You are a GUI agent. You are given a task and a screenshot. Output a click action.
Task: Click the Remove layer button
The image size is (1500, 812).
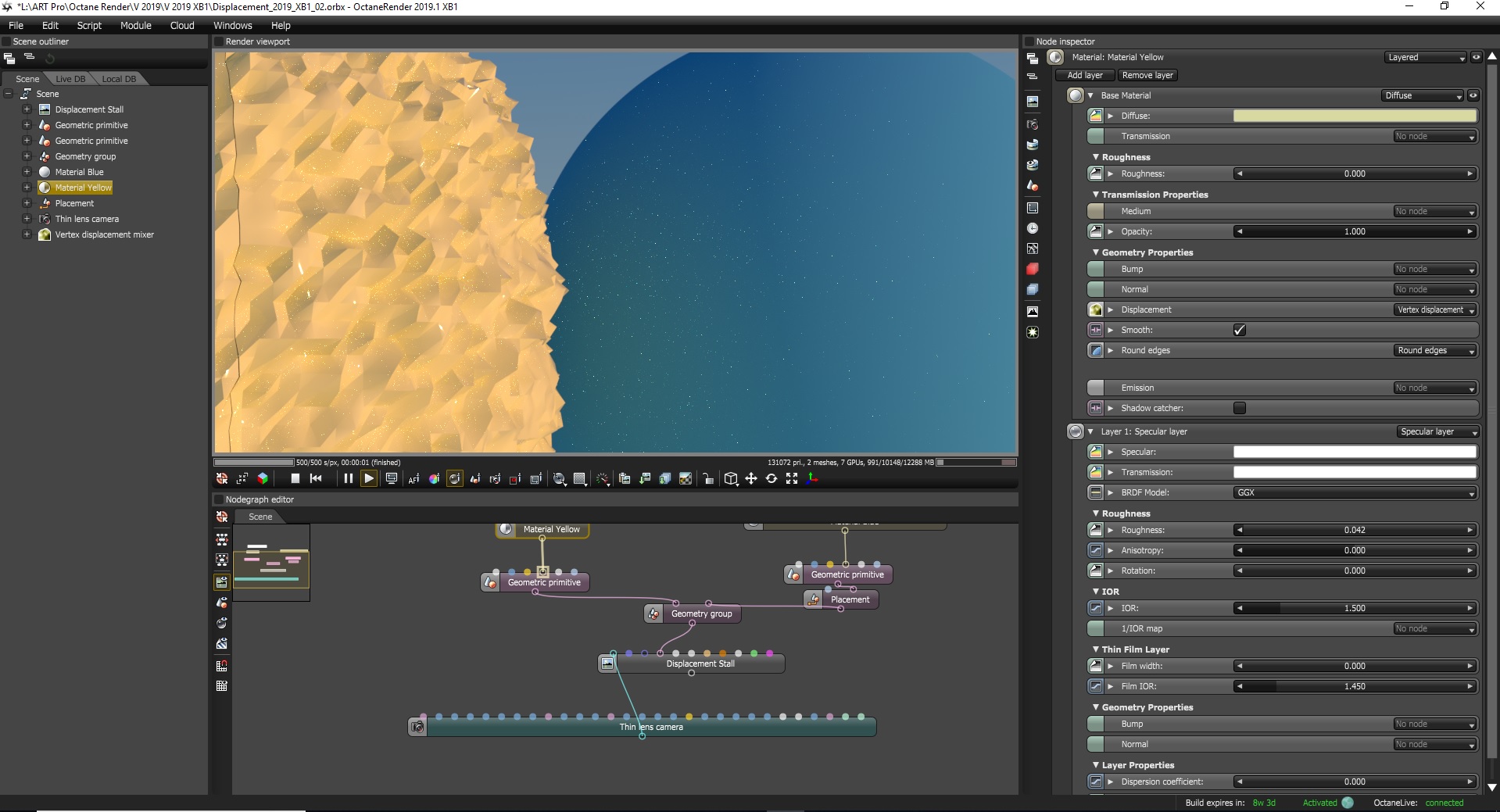click(x=1147, y=75)
